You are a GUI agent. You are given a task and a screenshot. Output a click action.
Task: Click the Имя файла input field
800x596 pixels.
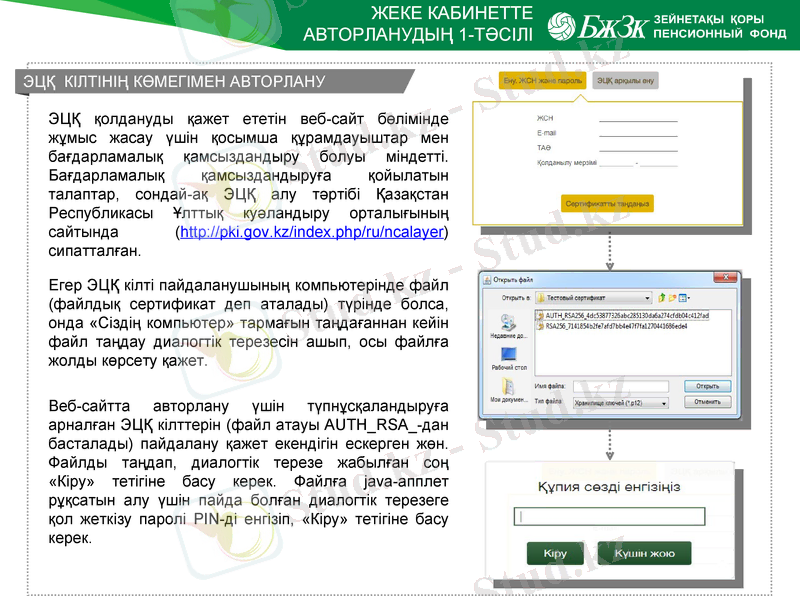point(620,385)
